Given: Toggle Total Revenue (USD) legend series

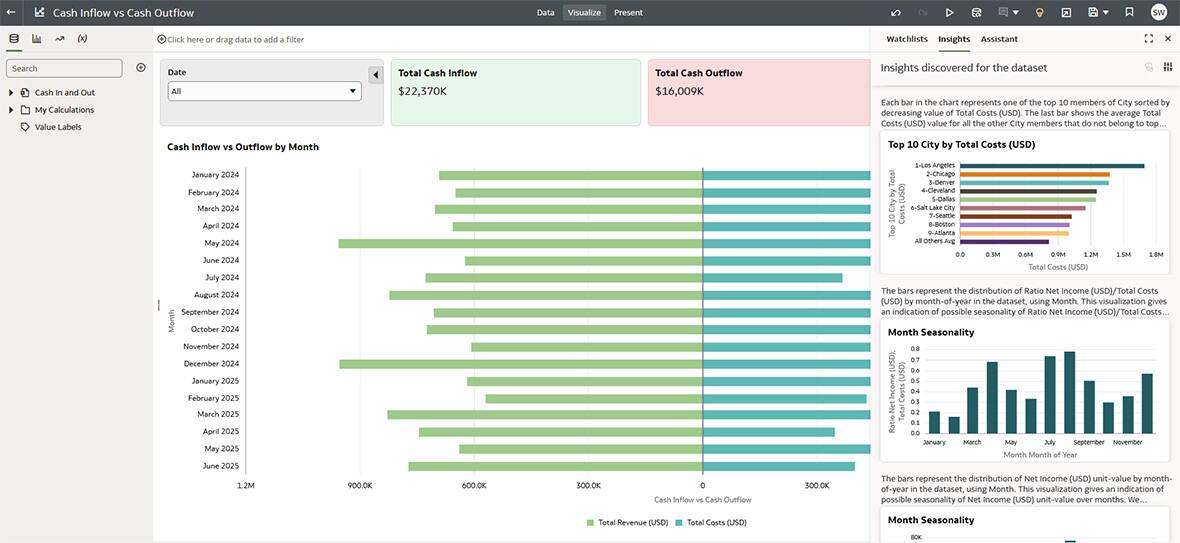Looking at the screenshot, I should coord(627,522).
